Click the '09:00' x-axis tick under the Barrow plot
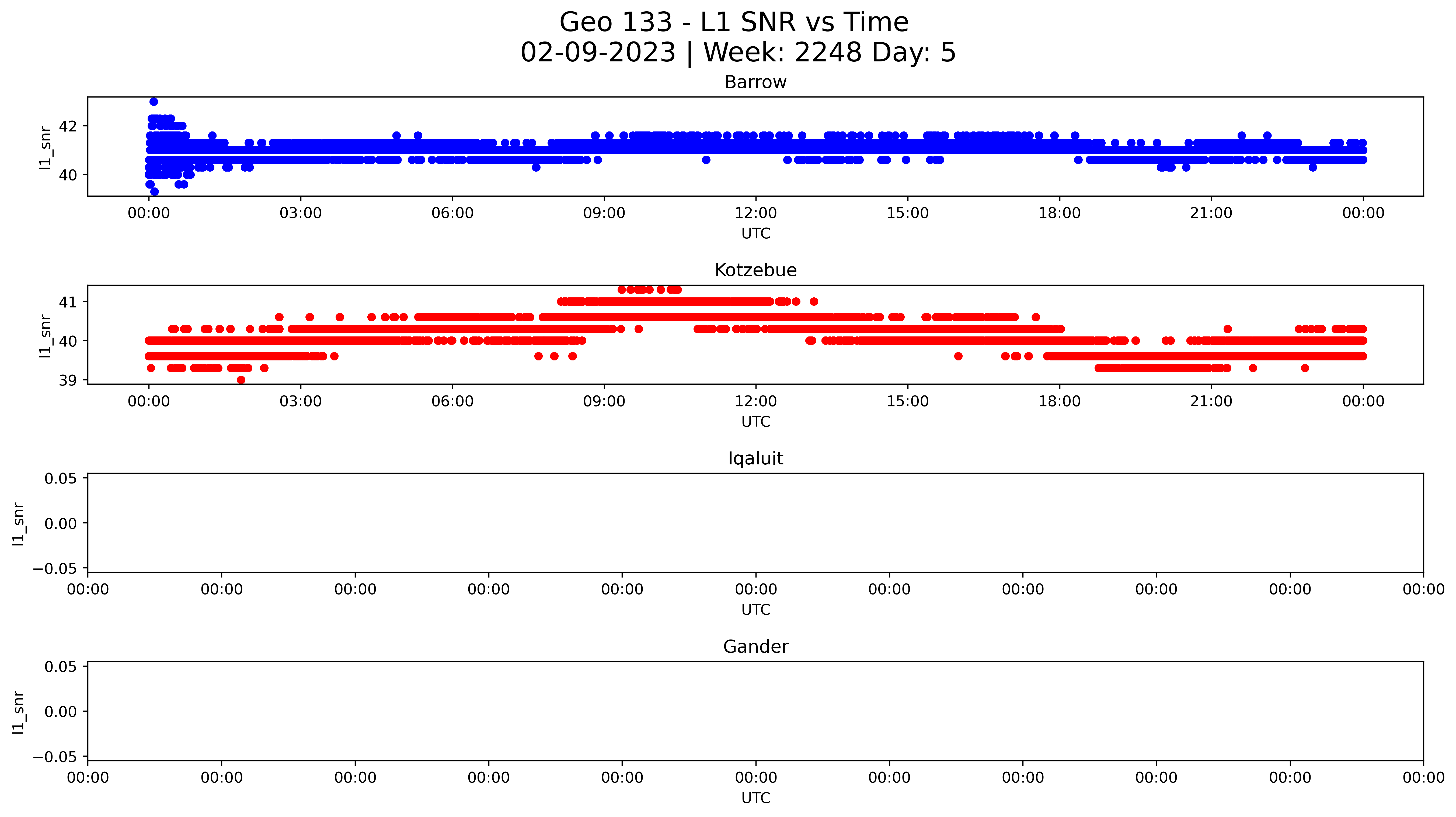This screenshot has height=817, width=1456. [604, 213]
